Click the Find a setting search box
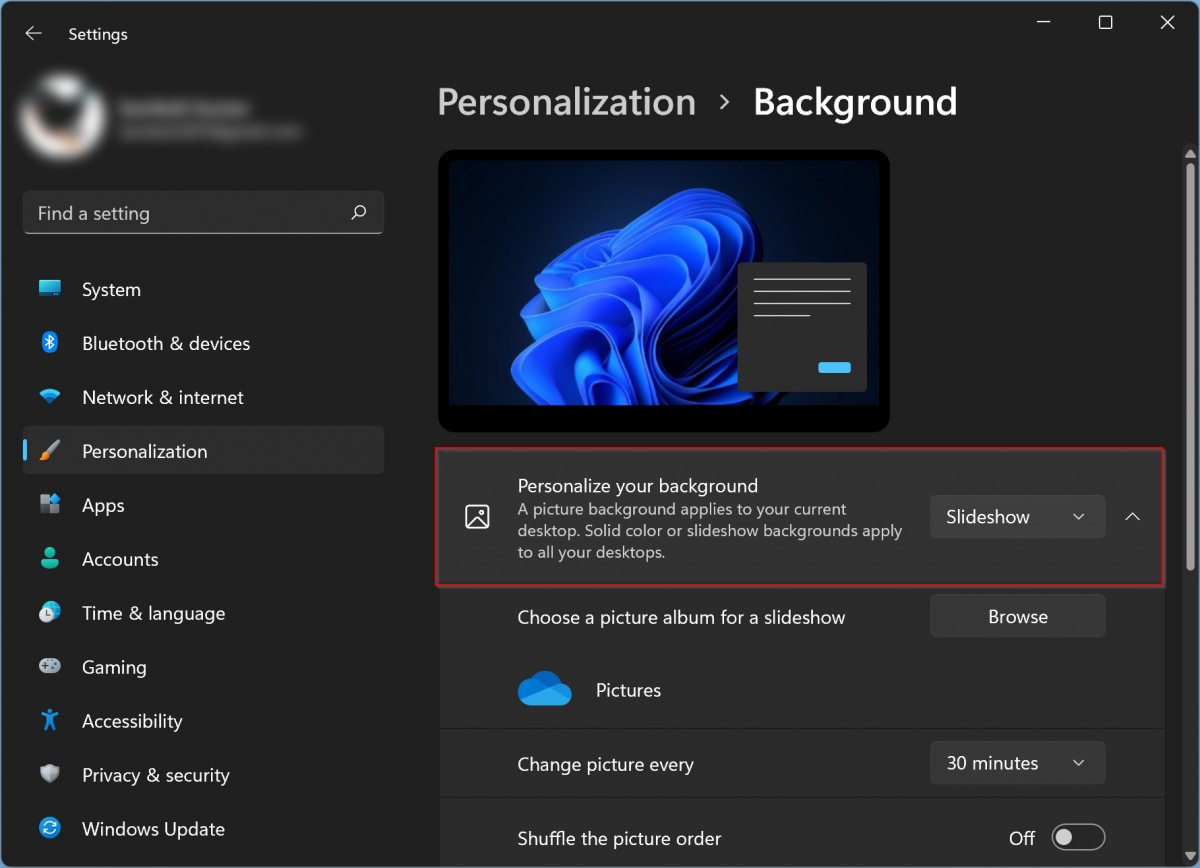This screenshot has width=1200, height=868. pos(203,213)
